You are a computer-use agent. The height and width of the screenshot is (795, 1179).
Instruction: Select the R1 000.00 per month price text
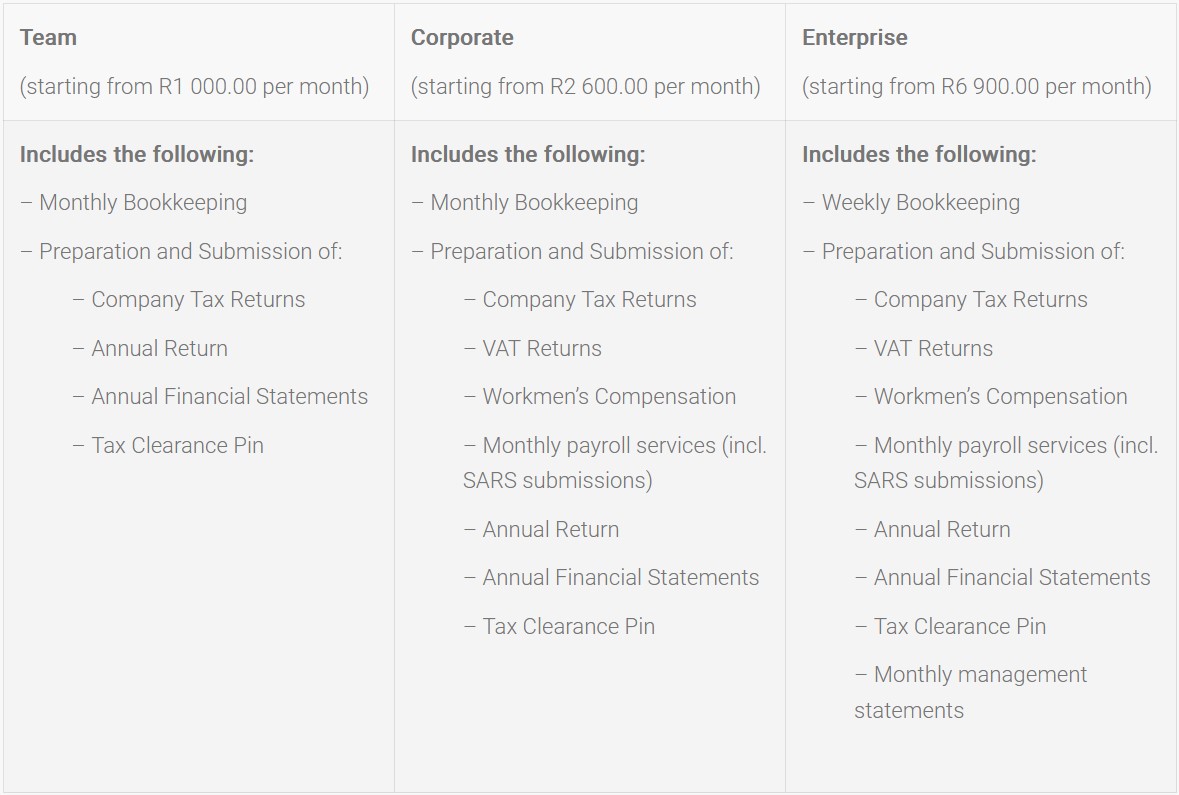pyautogui.click(x=194, y=87)
